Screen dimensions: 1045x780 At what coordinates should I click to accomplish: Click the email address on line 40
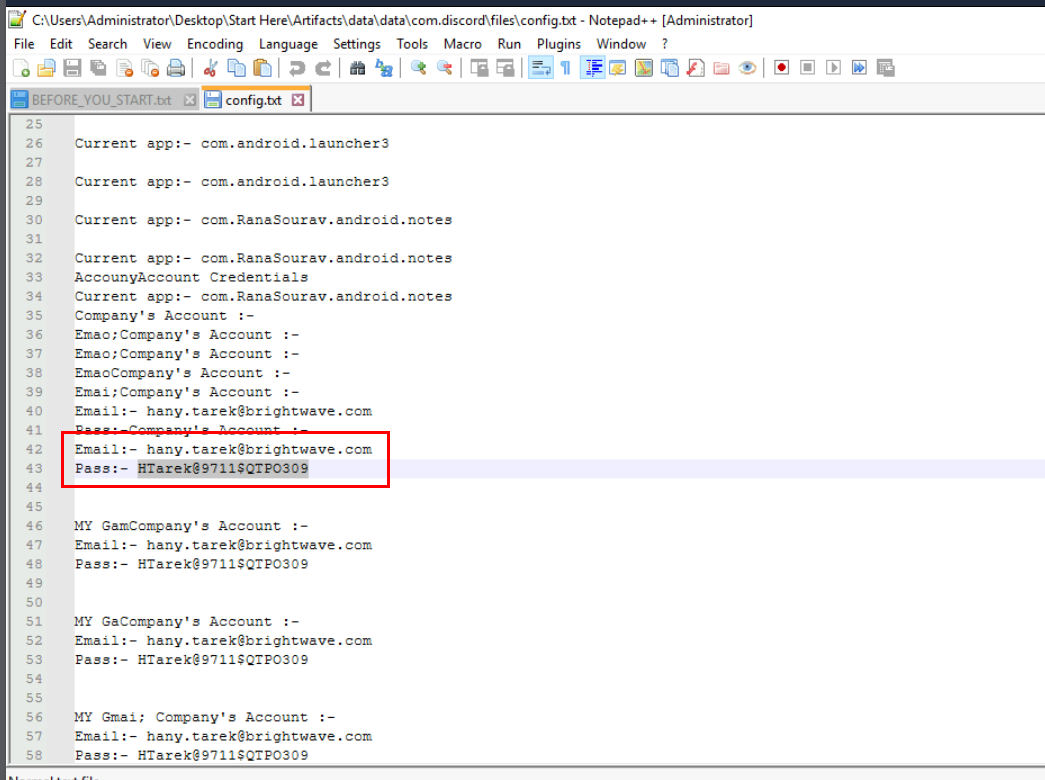(x=259, y=411)
